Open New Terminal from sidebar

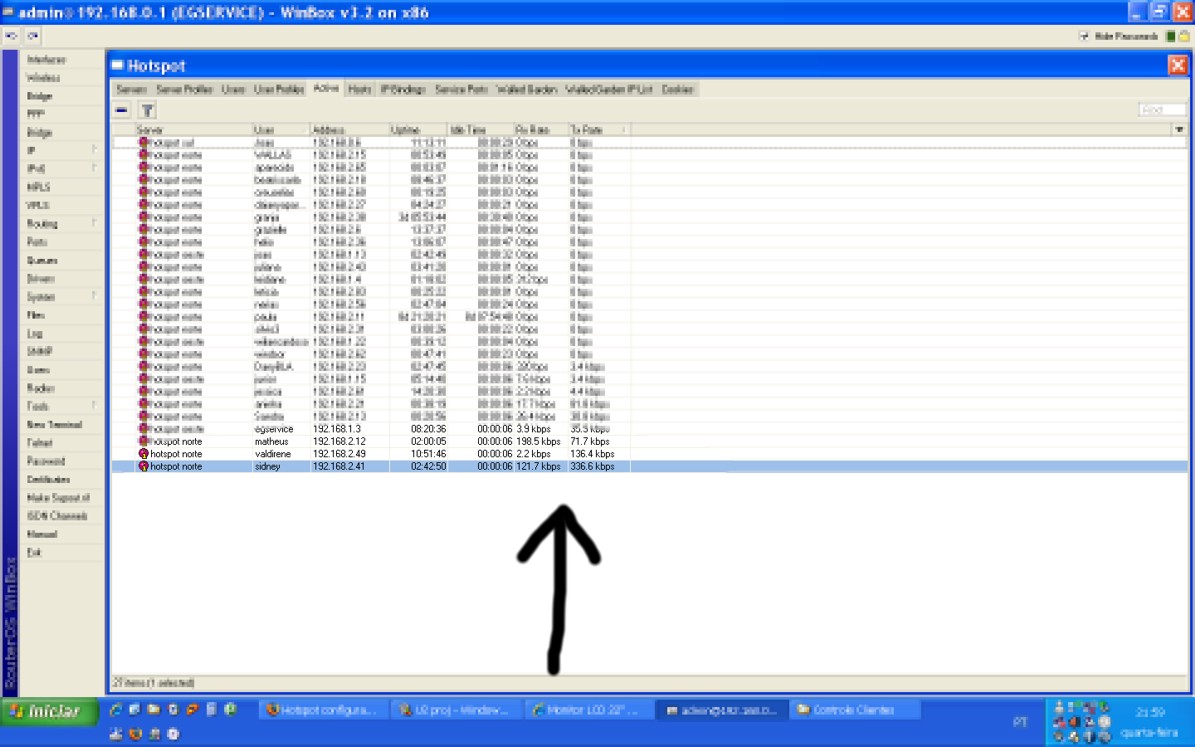pos(54,425)
